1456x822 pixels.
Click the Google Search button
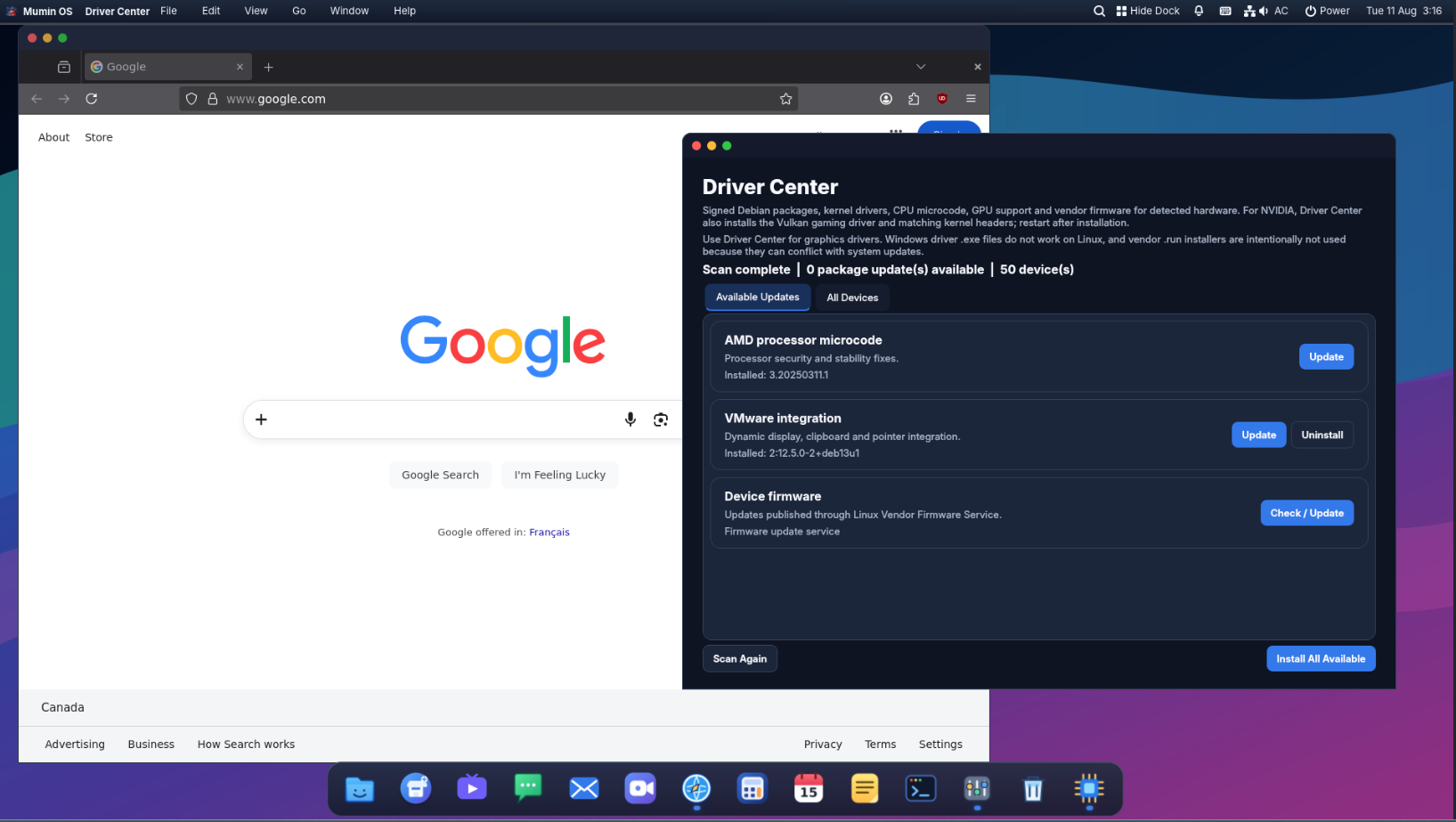440,475
